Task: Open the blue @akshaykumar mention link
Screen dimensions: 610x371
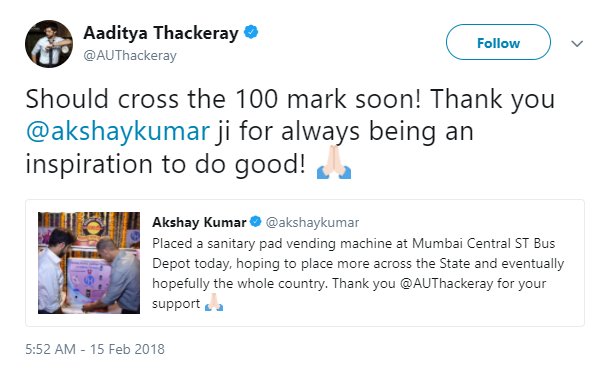Action: (x=118, y=131)
